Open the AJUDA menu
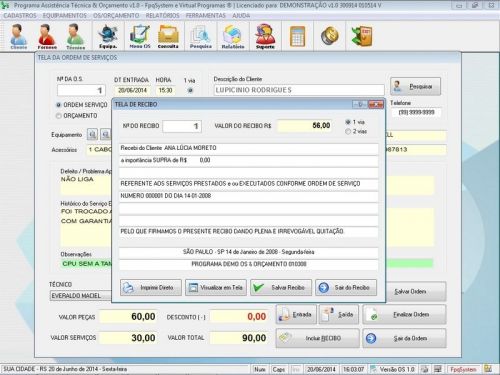Viewport: 500px width, 375px height. click(241, 16)
